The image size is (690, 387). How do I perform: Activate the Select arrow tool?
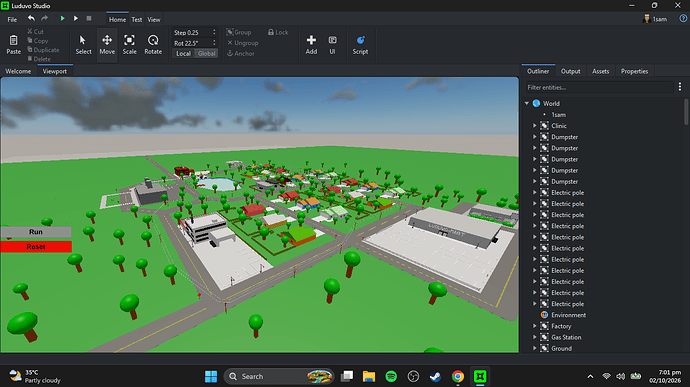pos(83,44)
